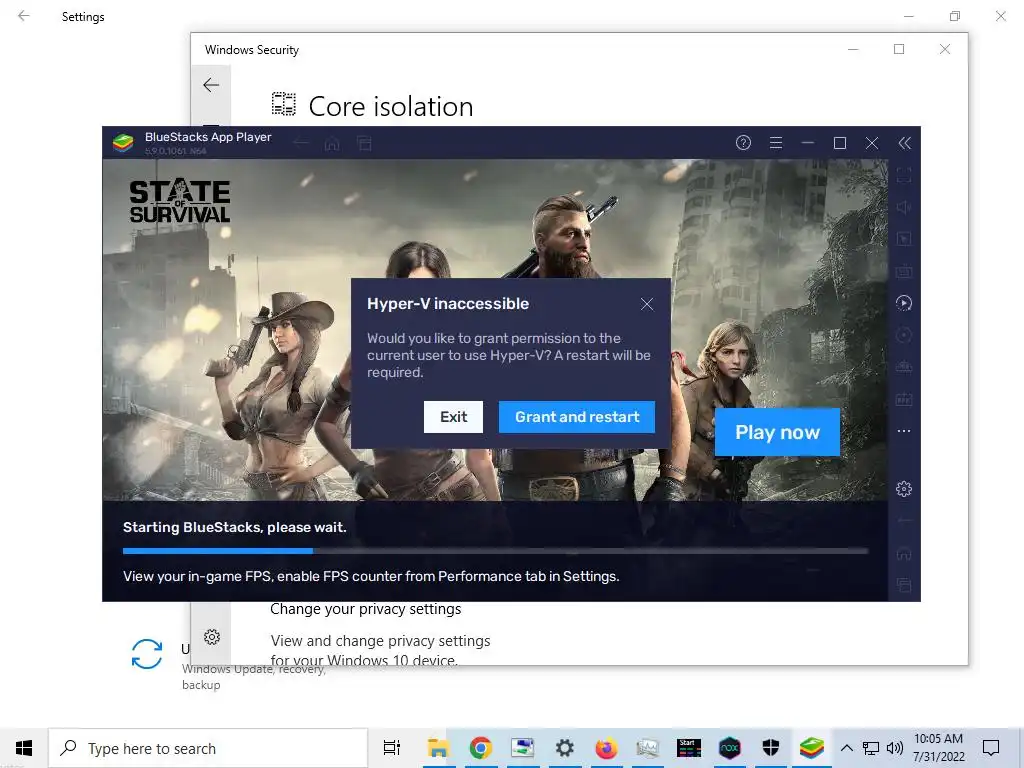Click the home icon in BlueStacks title bar

coord(332,144)
